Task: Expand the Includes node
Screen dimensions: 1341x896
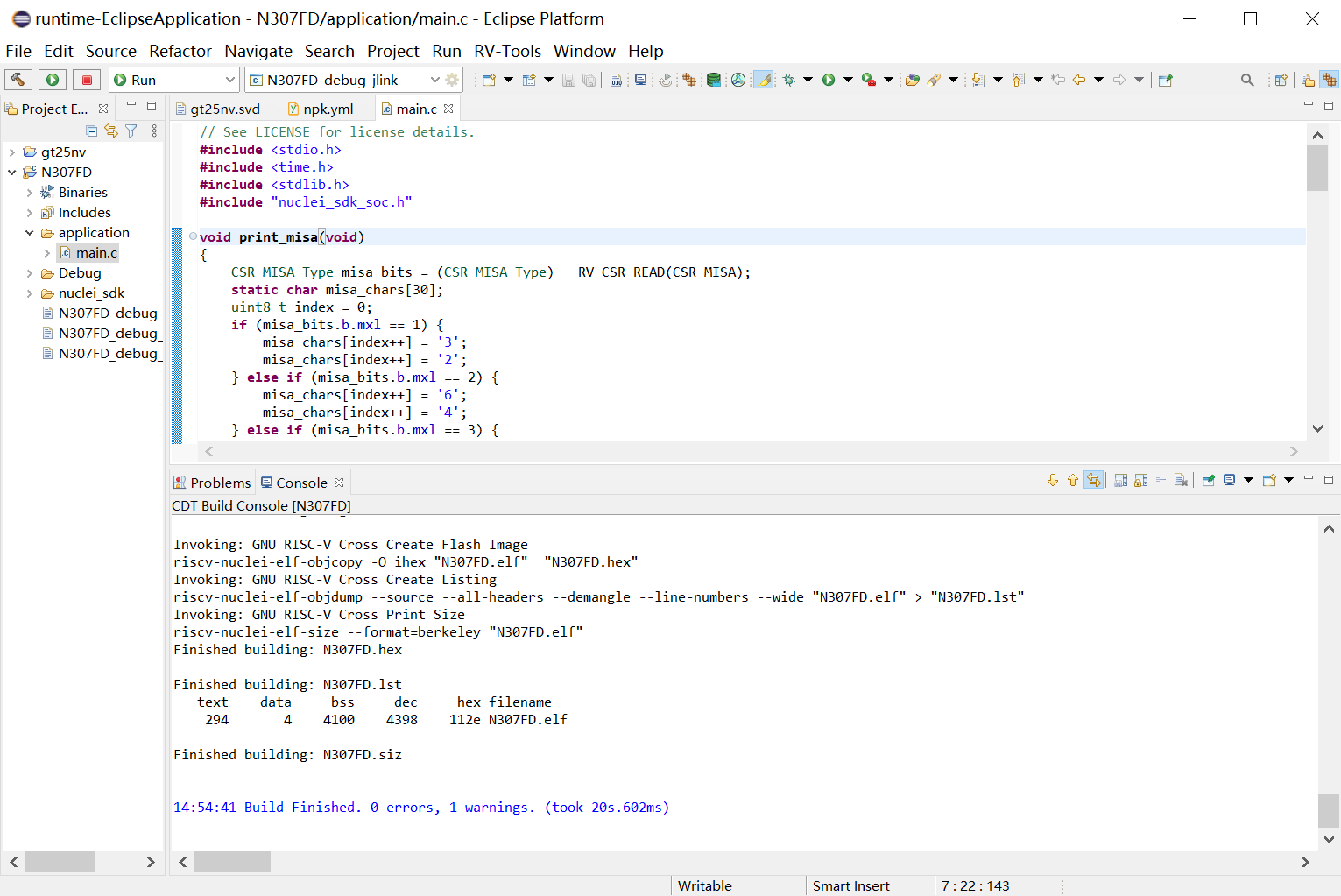Action: pos(30,212)
